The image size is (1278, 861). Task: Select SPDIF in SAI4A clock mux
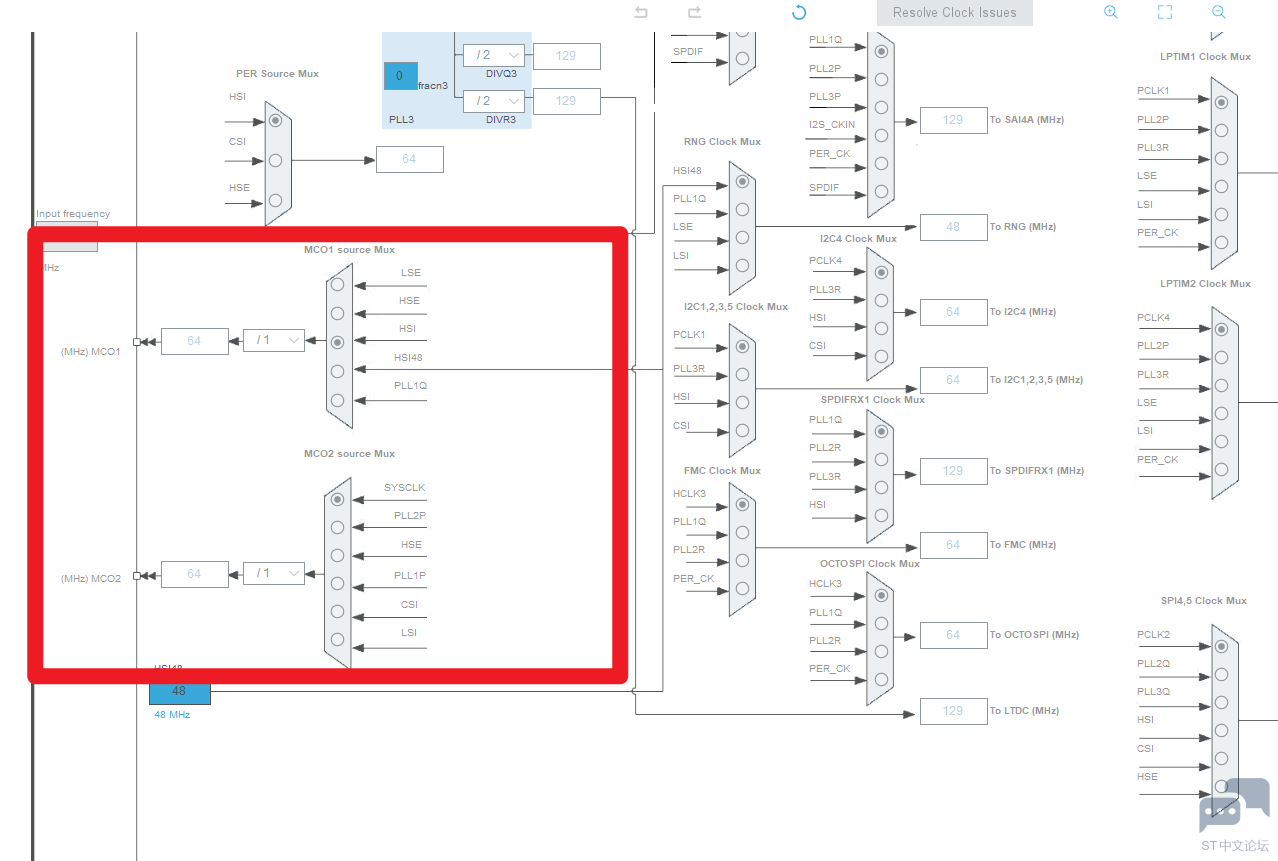880,191
